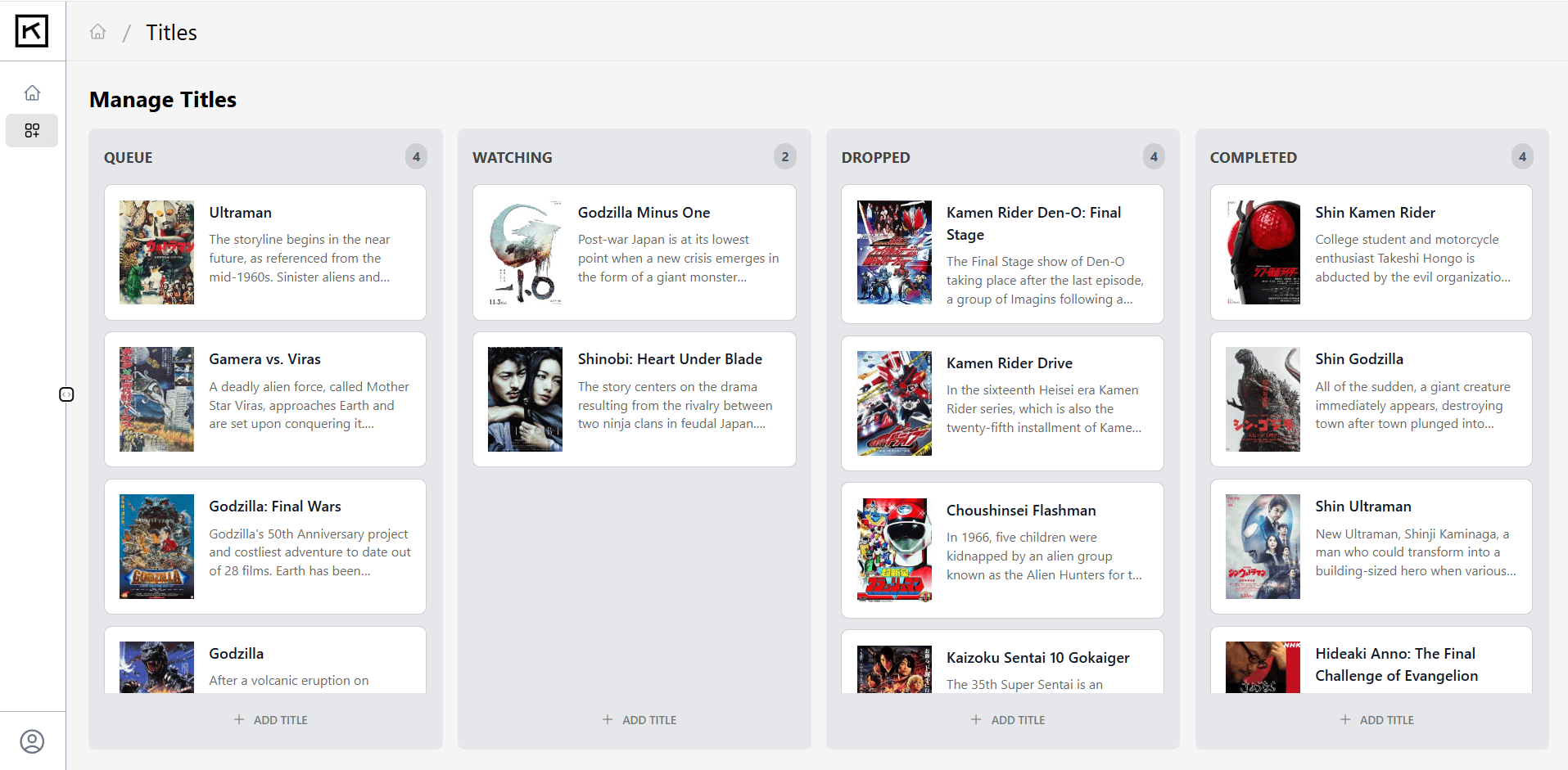Image resolution: width=1568 pixels, height=770 pixels.
Task: Click the K logo in top-left corner
Action: 32,31
